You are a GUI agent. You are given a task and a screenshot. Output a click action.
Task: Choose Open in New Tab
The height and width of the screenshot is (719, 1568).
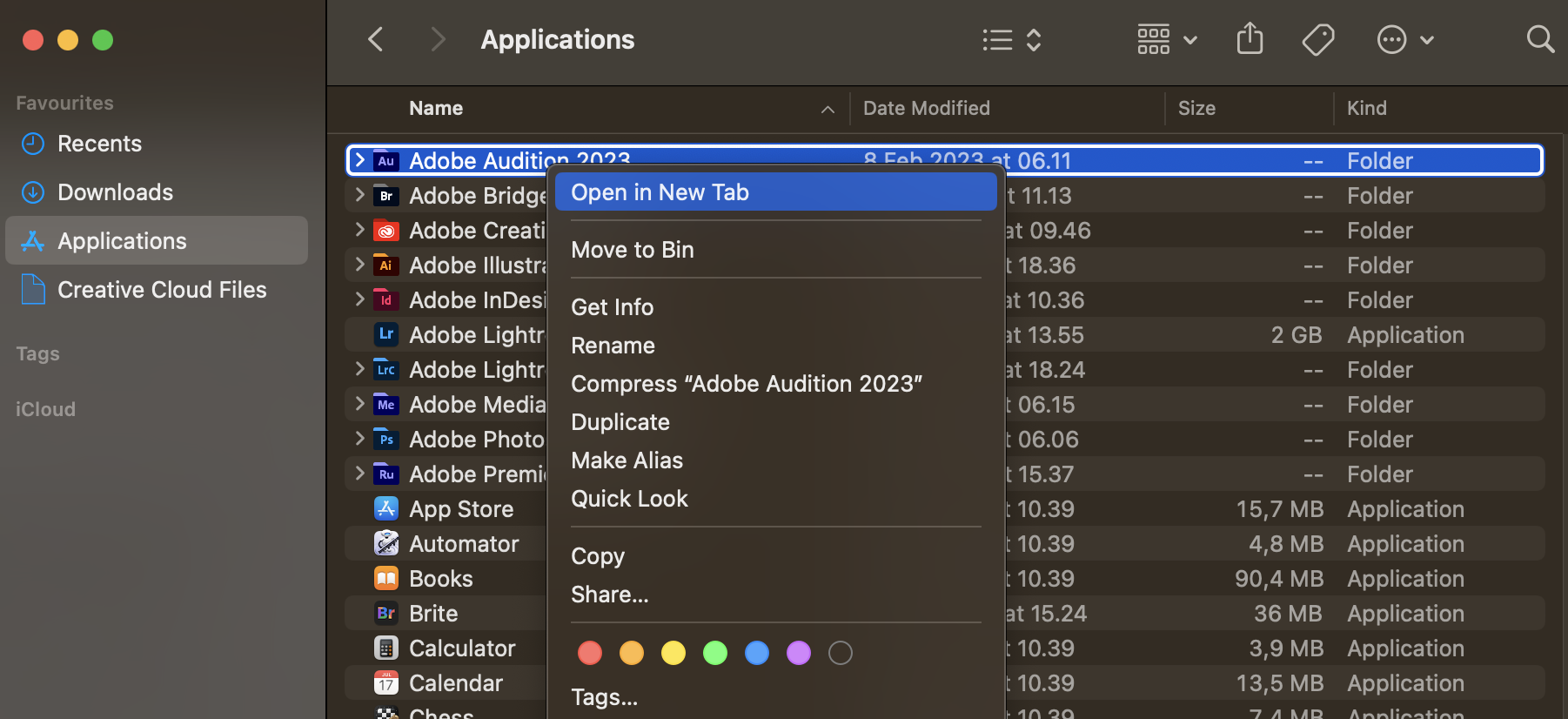pos(775,192)
